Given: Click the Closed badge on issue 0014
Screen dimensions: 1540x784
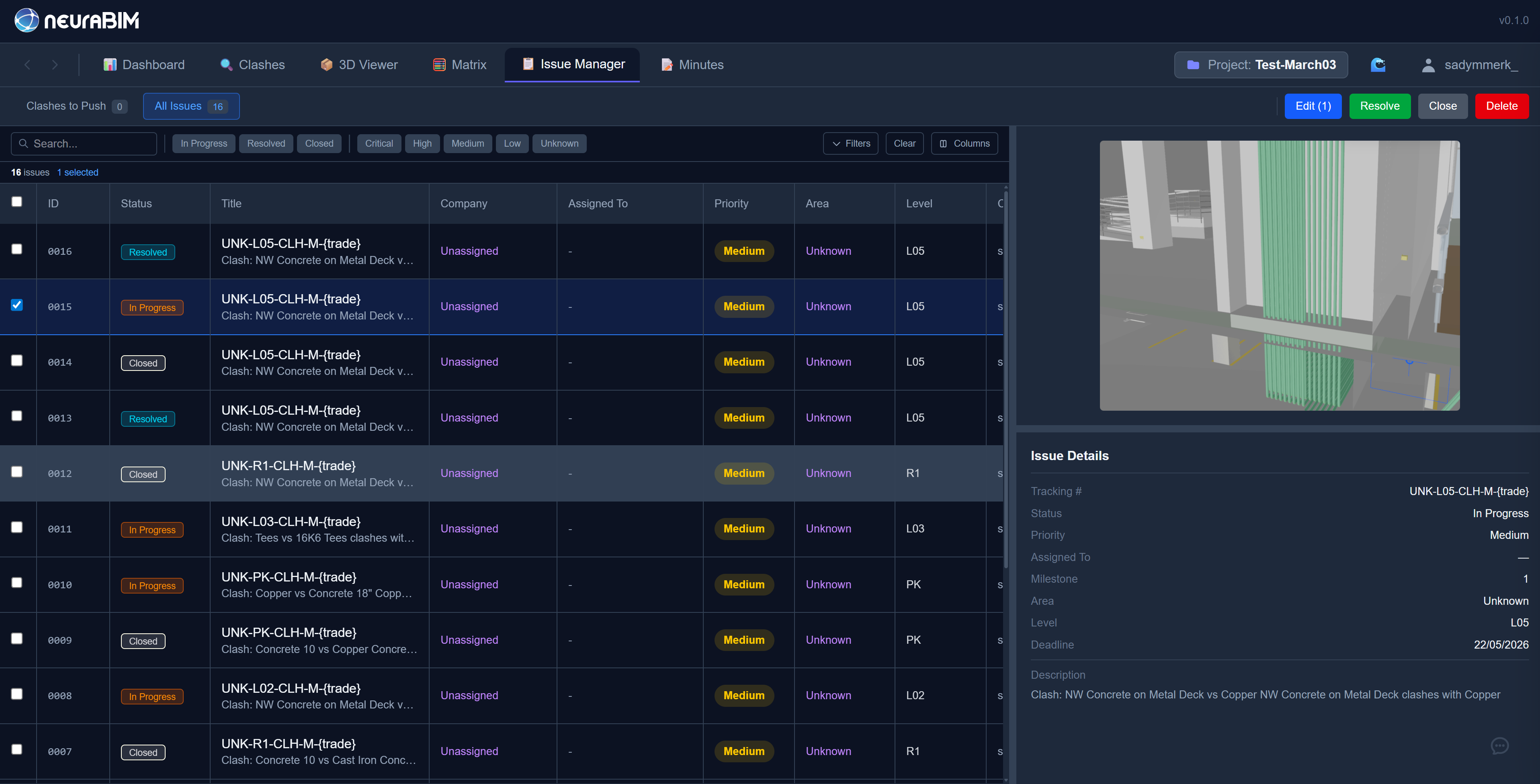Looking at the screenshot, I should point(143,363).
